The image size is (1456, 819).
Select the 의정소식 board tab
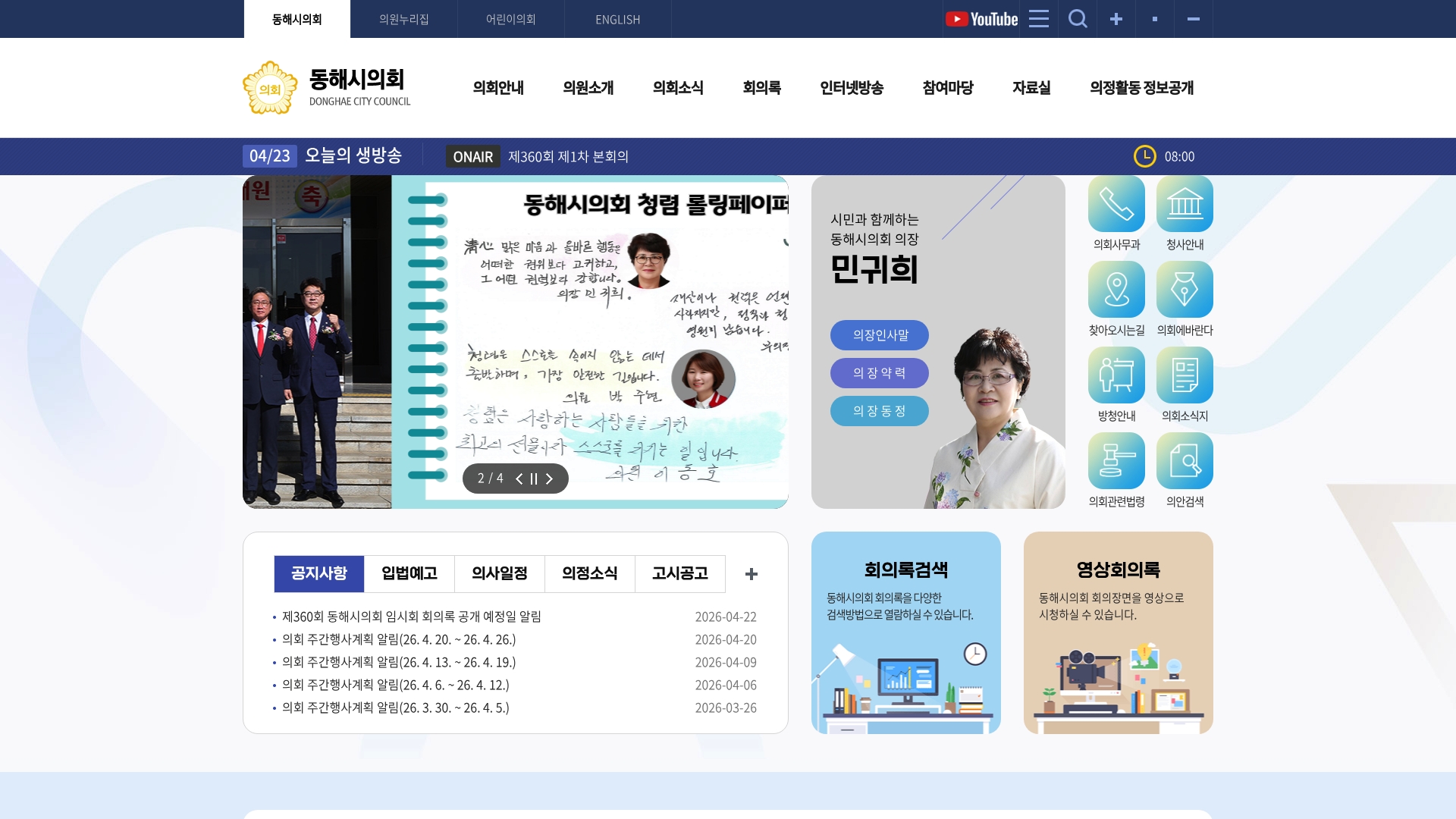pos(590,574)
